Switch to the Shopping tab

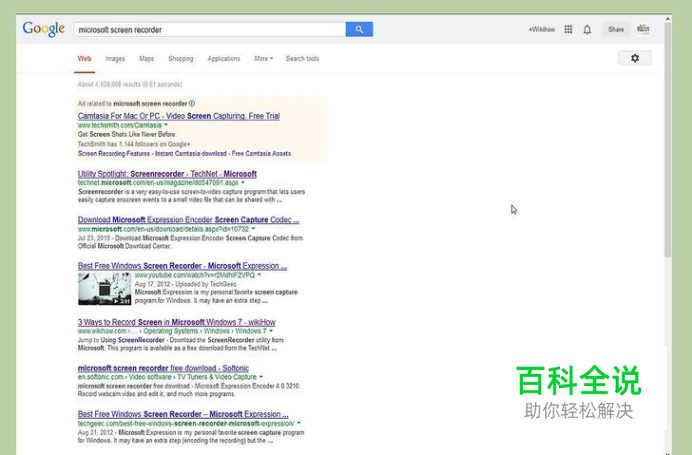(x=181, y=59)
